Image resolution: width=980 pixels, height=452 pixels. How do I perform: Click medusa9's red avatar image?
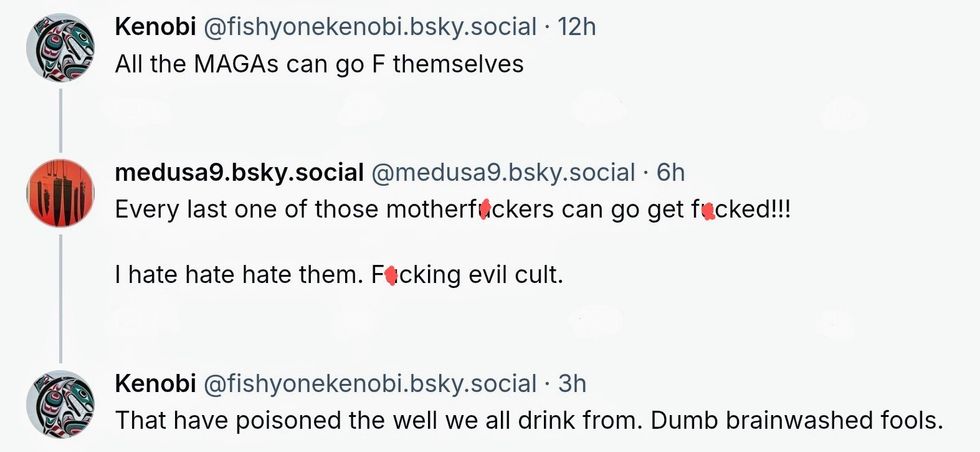[x=59, y=193]
